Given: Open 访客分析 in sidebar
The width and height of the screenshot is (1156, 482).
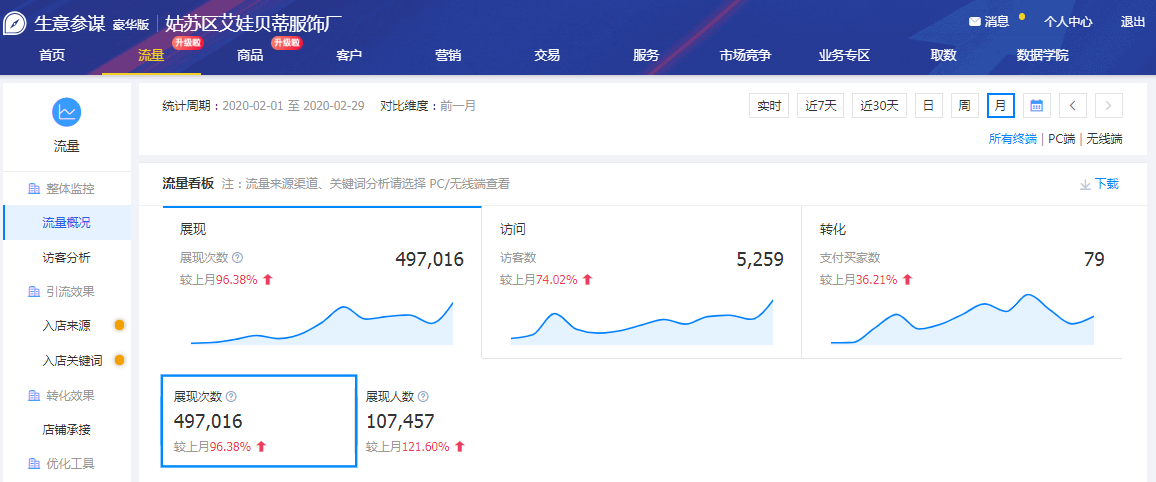Looking at the screenshot, I should [66, 258].
